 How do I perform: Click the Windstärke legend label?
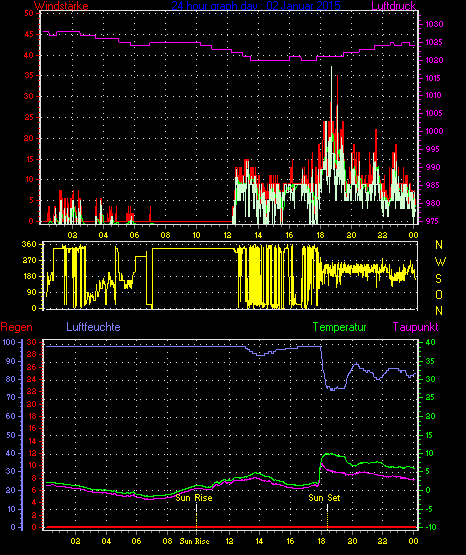pos(61,5)
